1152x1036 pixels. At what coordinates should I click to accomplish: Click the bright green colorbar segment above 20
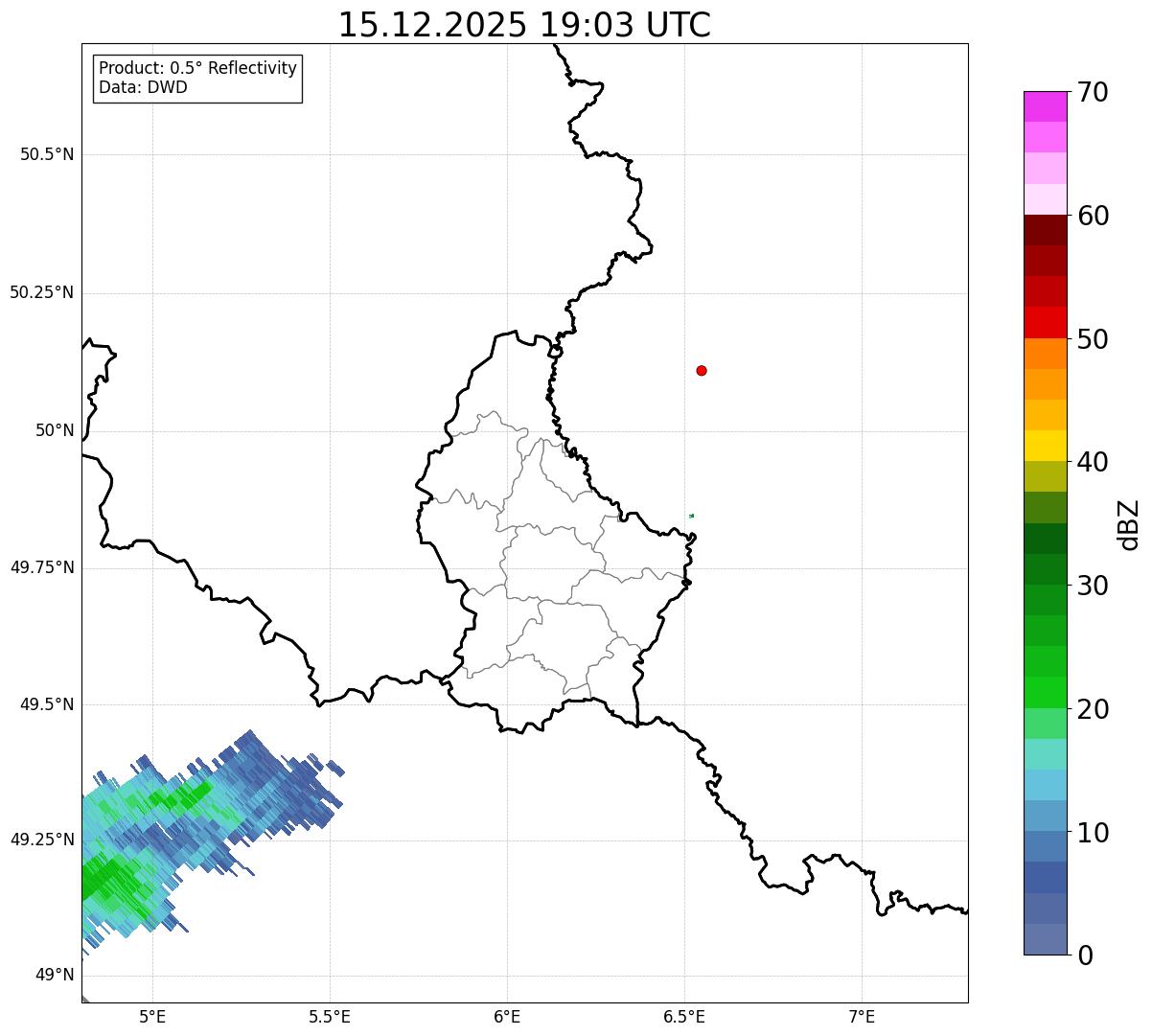[x=1045, y=693]
